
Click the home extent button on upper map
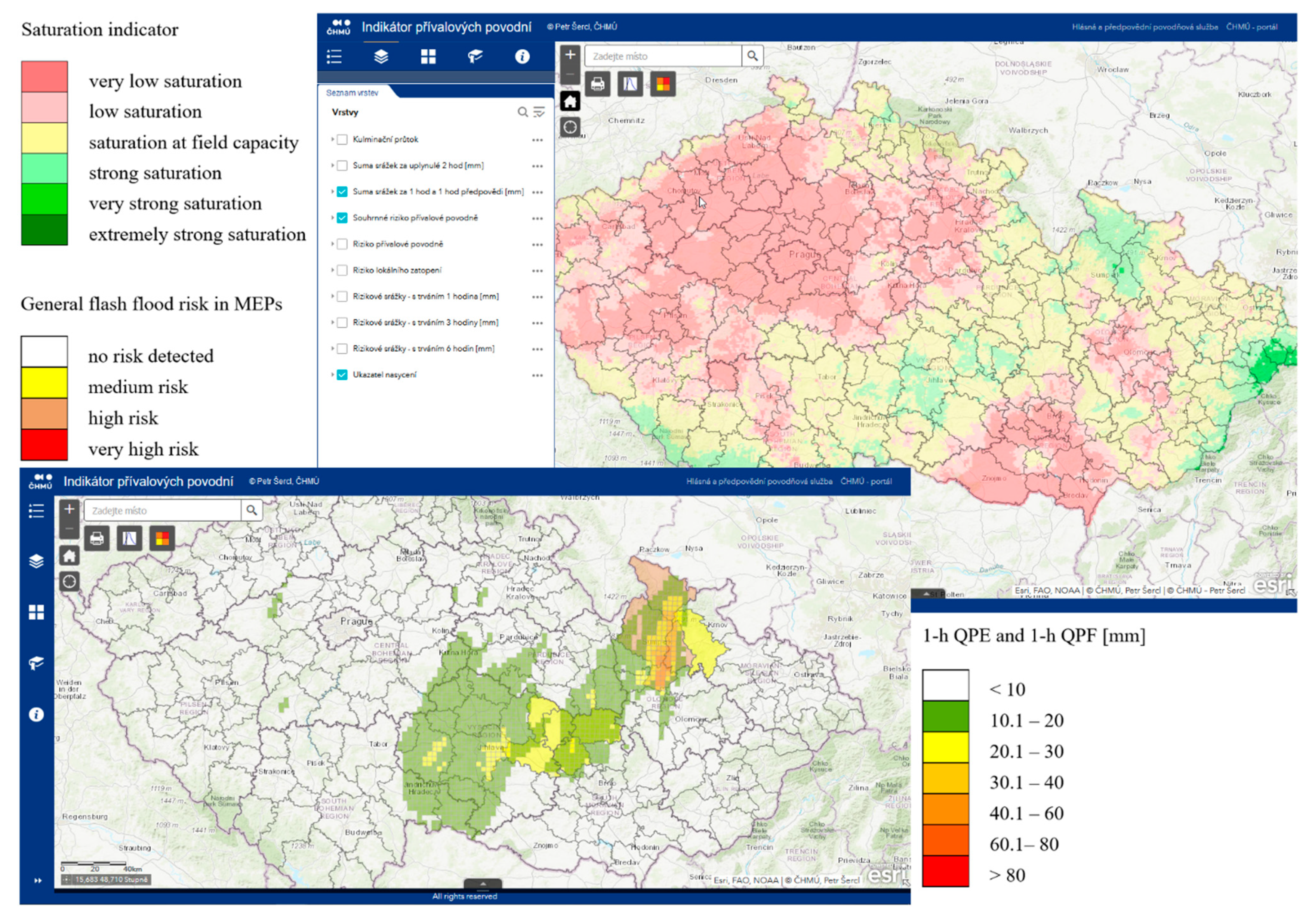click(x=570, y=102)
